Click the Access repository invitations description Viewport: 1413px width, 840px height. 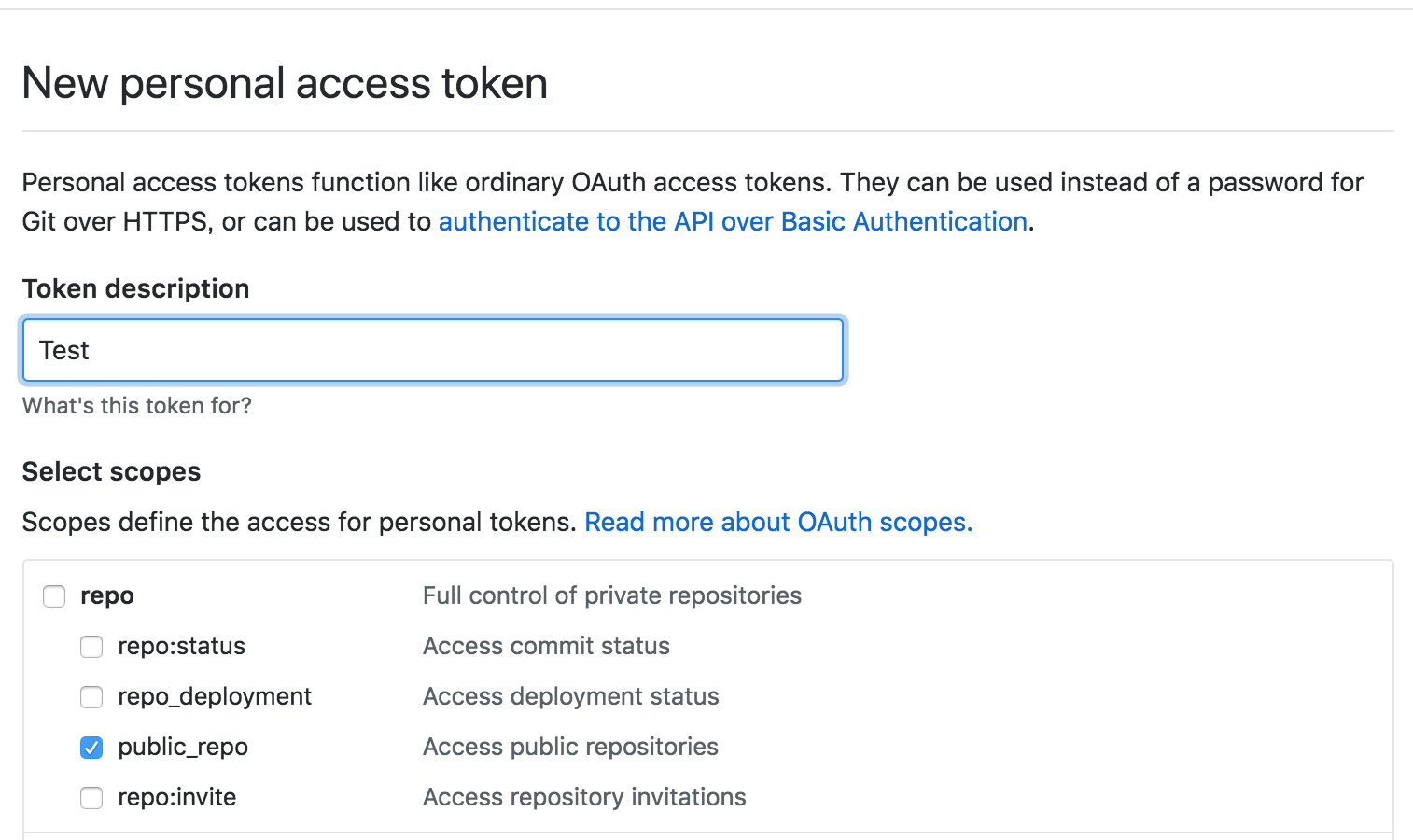(x=585, y=797)
